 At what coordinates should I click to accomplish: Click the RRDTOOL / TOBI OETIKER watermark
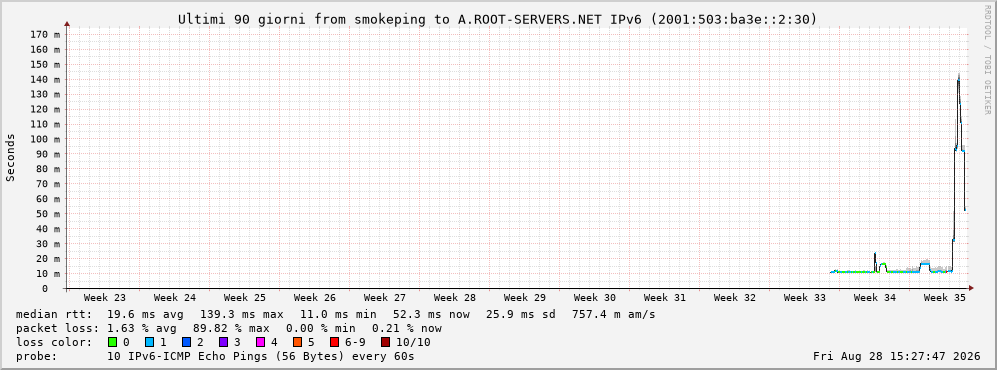[x=987, y=60]
